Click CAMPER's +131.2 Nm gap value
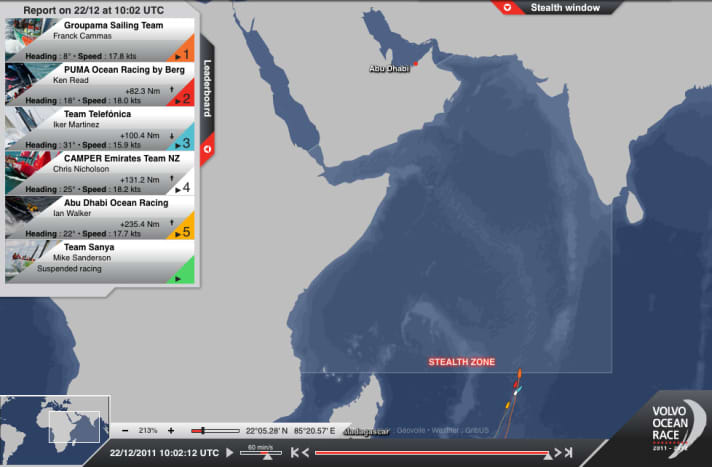The image size is (712, 467). pyautogui.click(x=140, y=179)
